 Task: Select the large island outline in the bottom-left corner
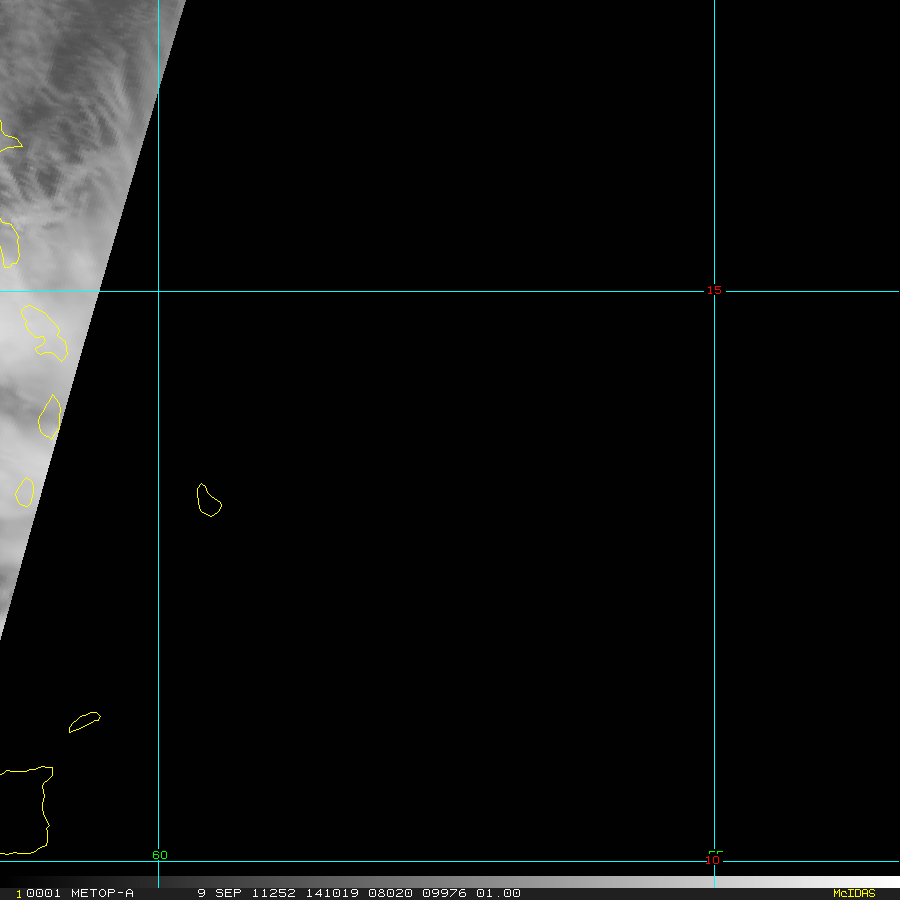[x=24, y=810]
